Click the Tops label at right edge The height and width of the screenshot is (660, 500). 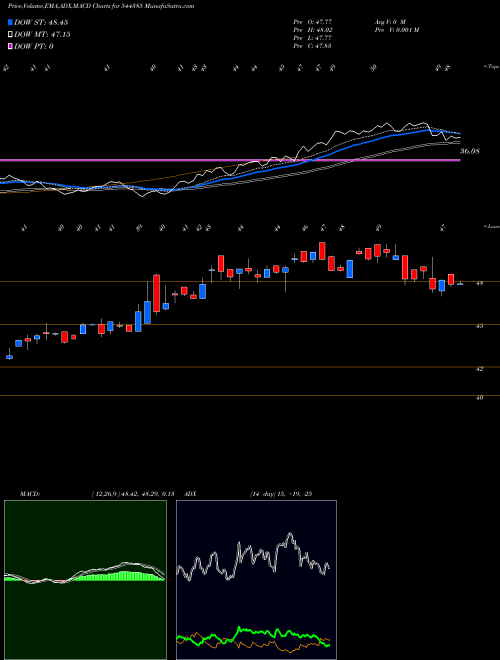tap(491, 67)
